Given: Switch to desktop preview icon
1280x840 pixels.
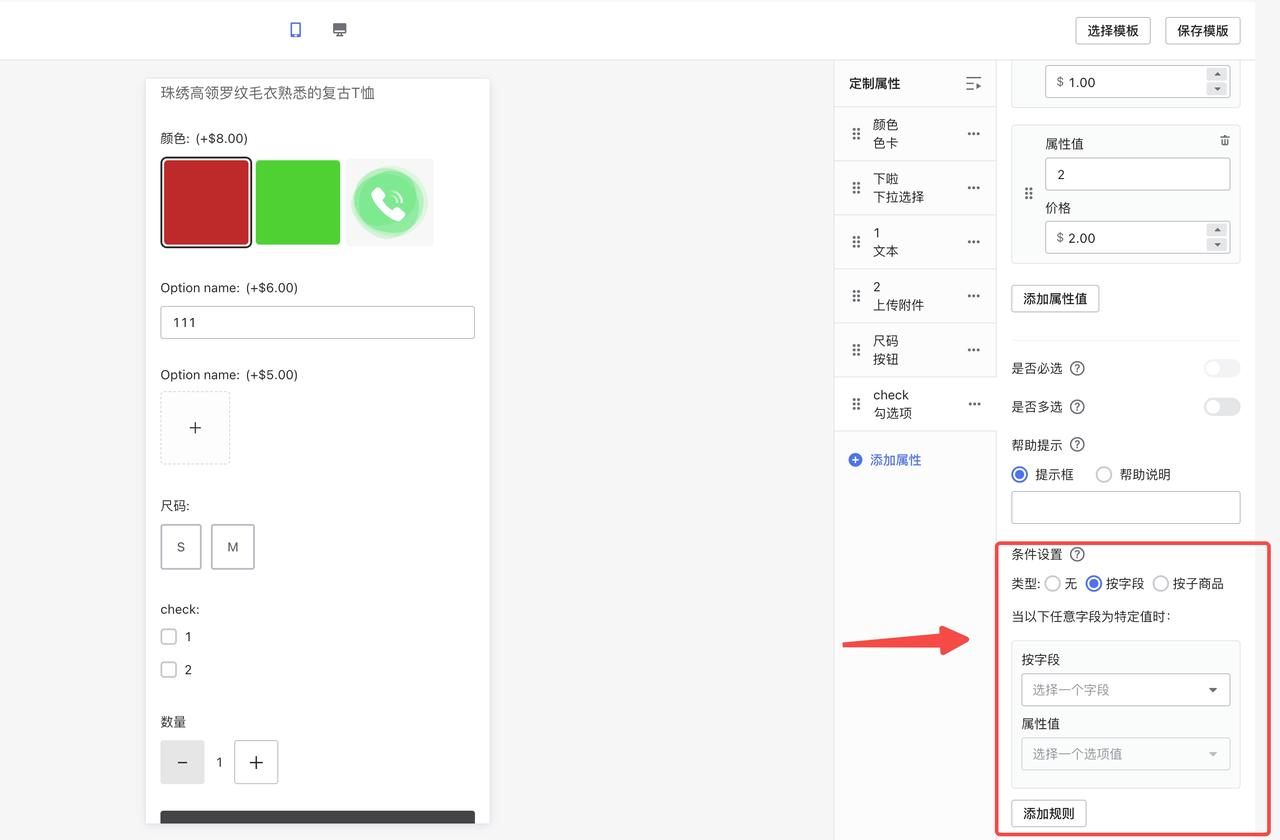Looking at the screenshot, I should (340, 30).
